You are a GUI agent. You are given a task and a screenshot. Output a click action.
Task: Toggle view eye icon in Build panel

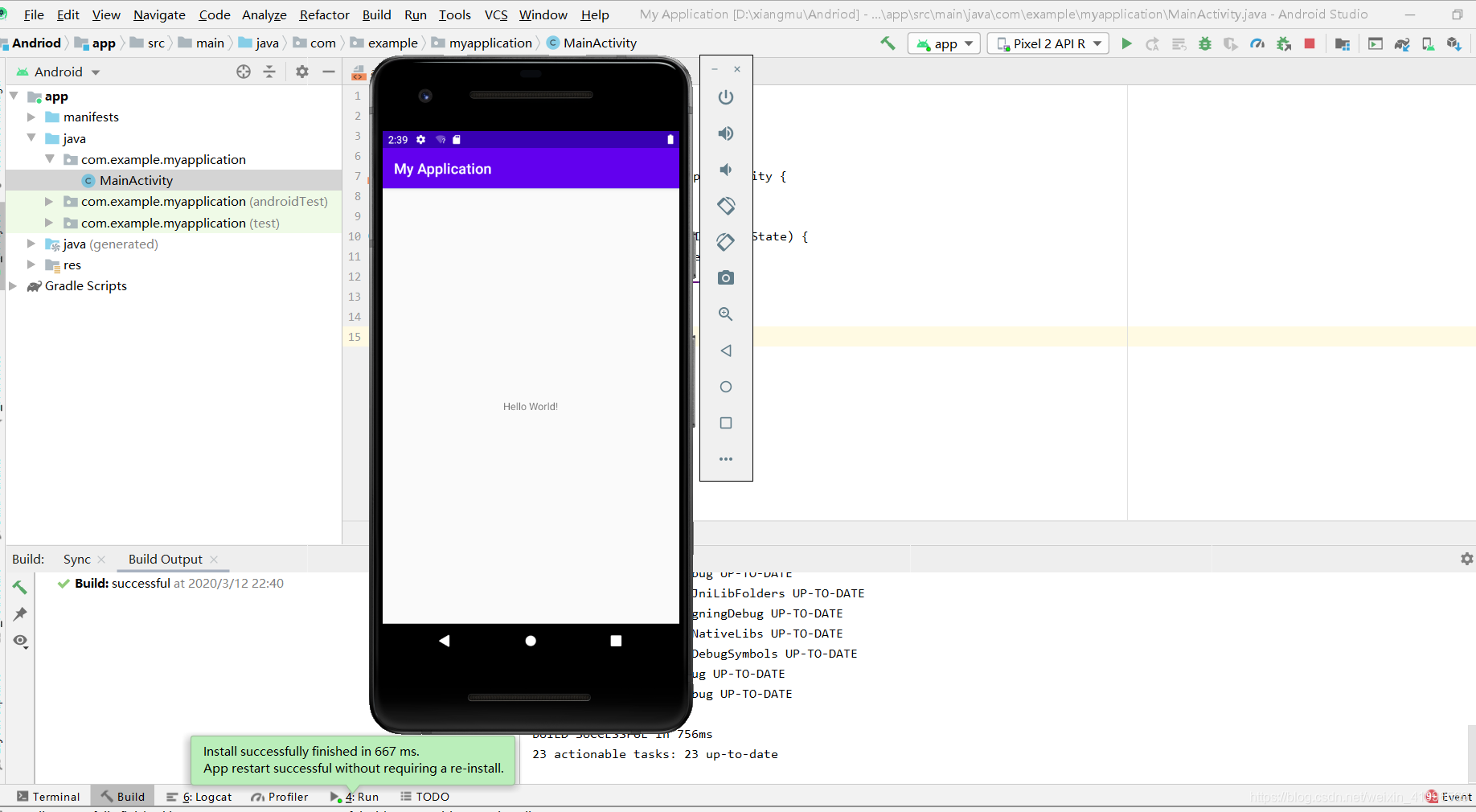(x=21, y=641)
